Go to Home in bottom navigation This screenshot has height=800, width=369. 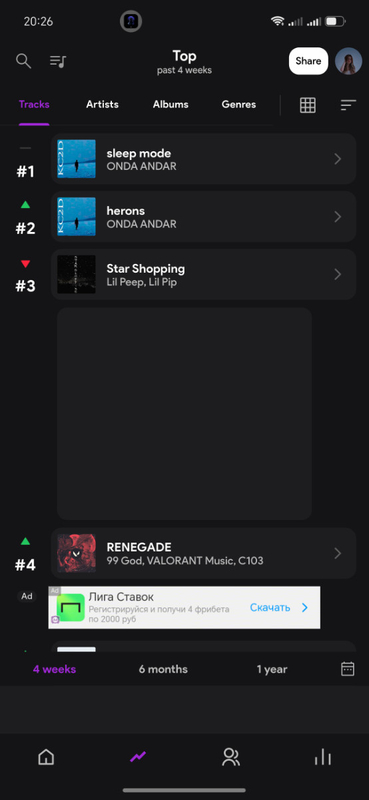(x=46, y=757)
